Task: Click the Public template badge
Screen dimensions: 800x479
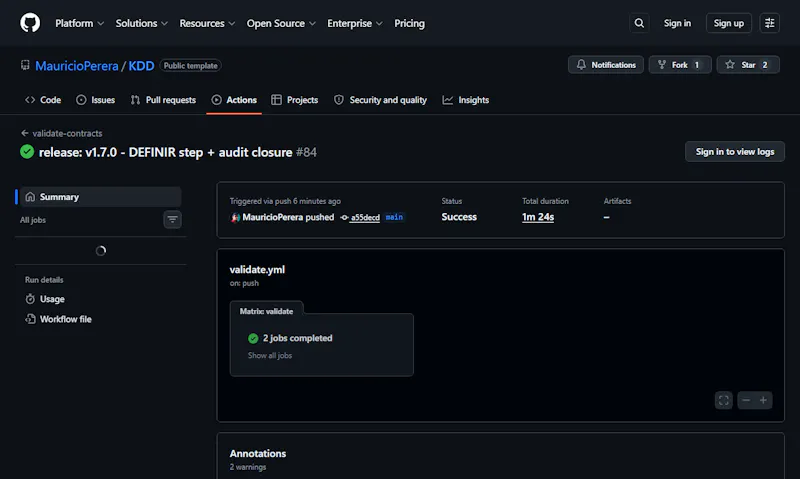Action: coord(190,66)
